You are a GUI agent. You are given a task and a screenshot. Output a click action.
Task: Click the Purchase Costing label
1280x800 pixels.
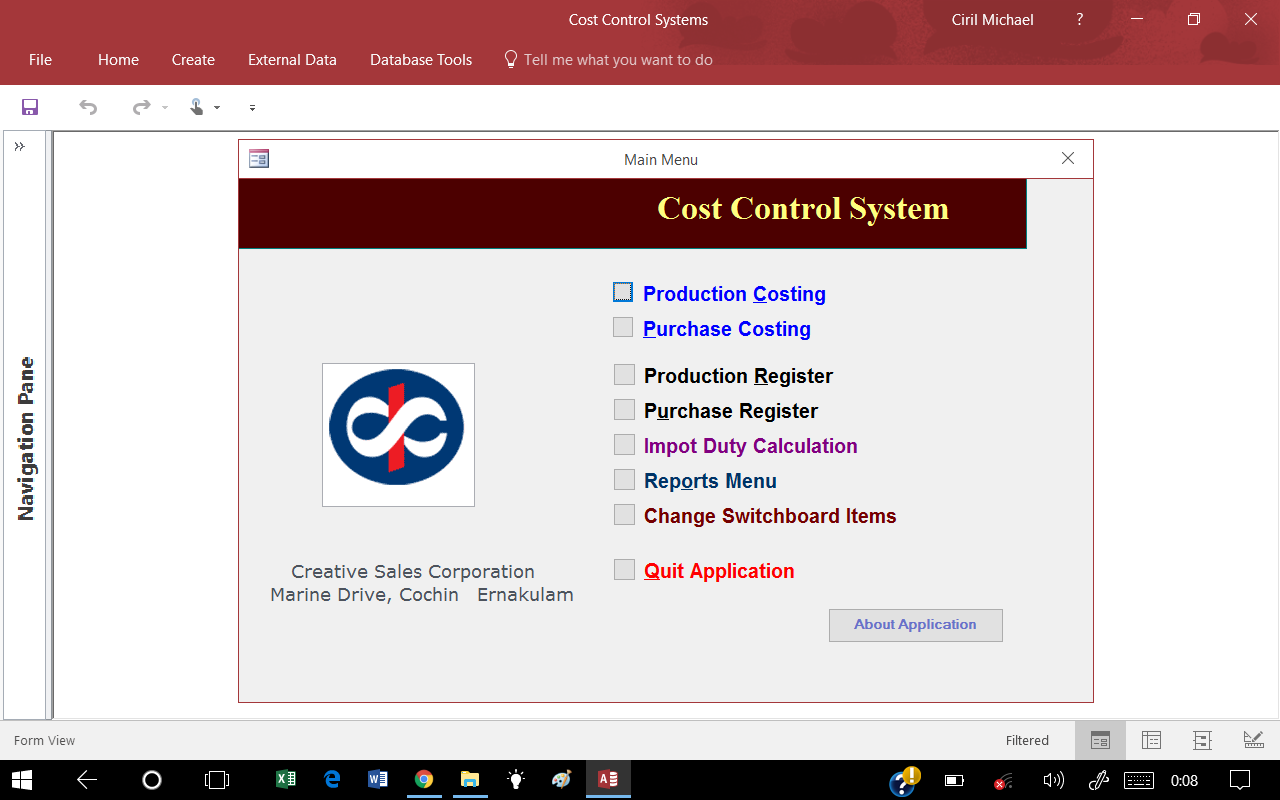(727, 329)
